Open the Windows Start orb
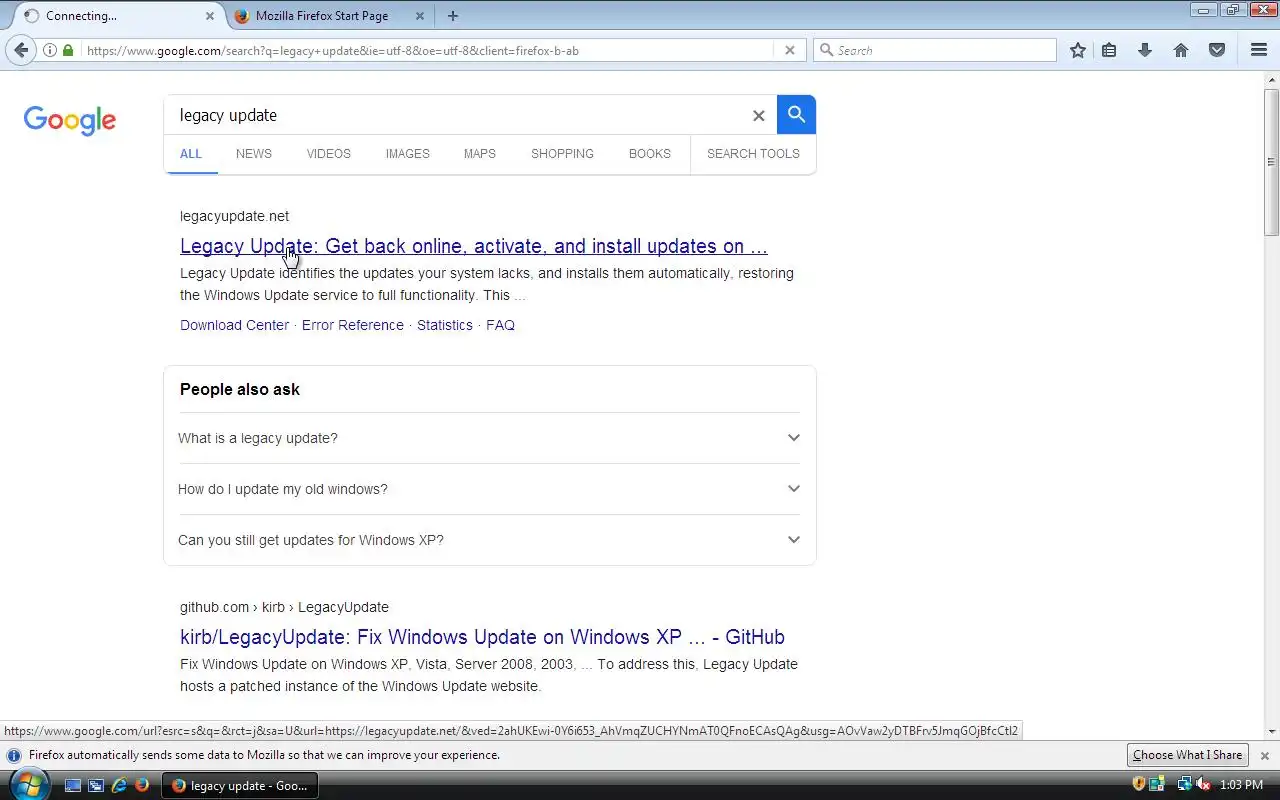 [x=29, y=784]
